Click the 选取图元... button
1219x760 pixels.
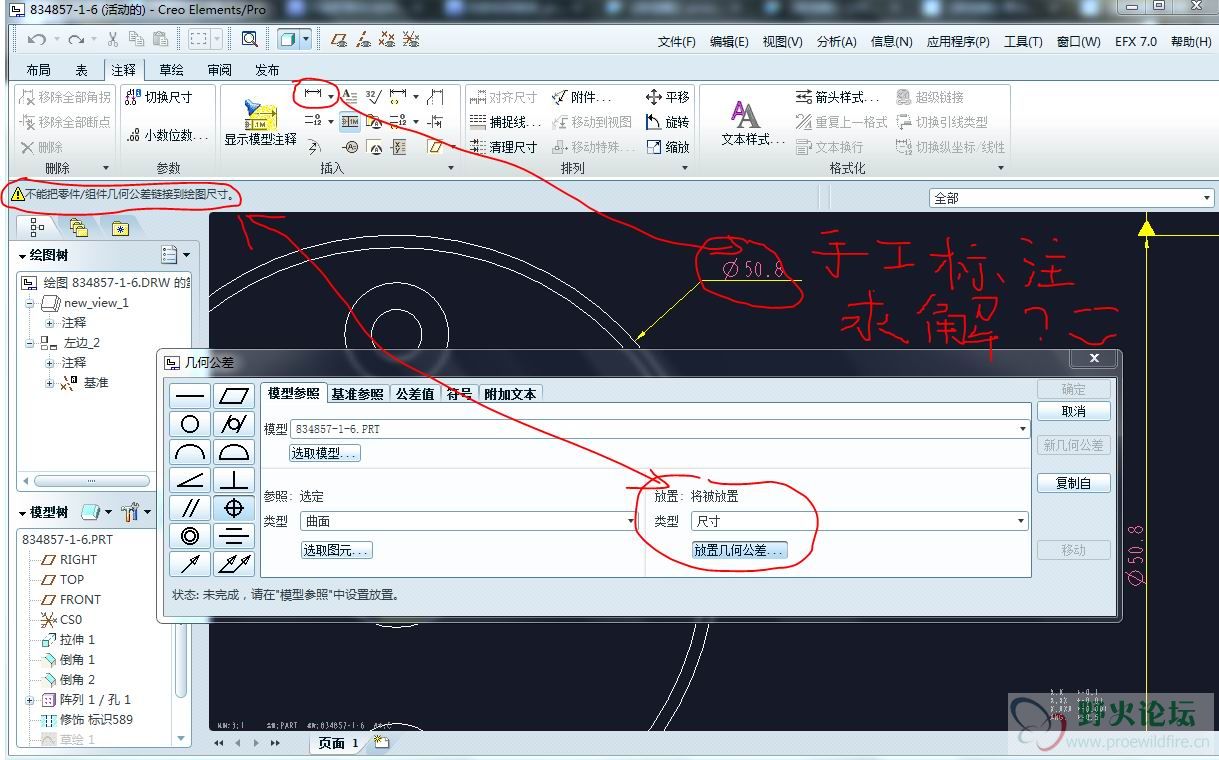[337, 550]
